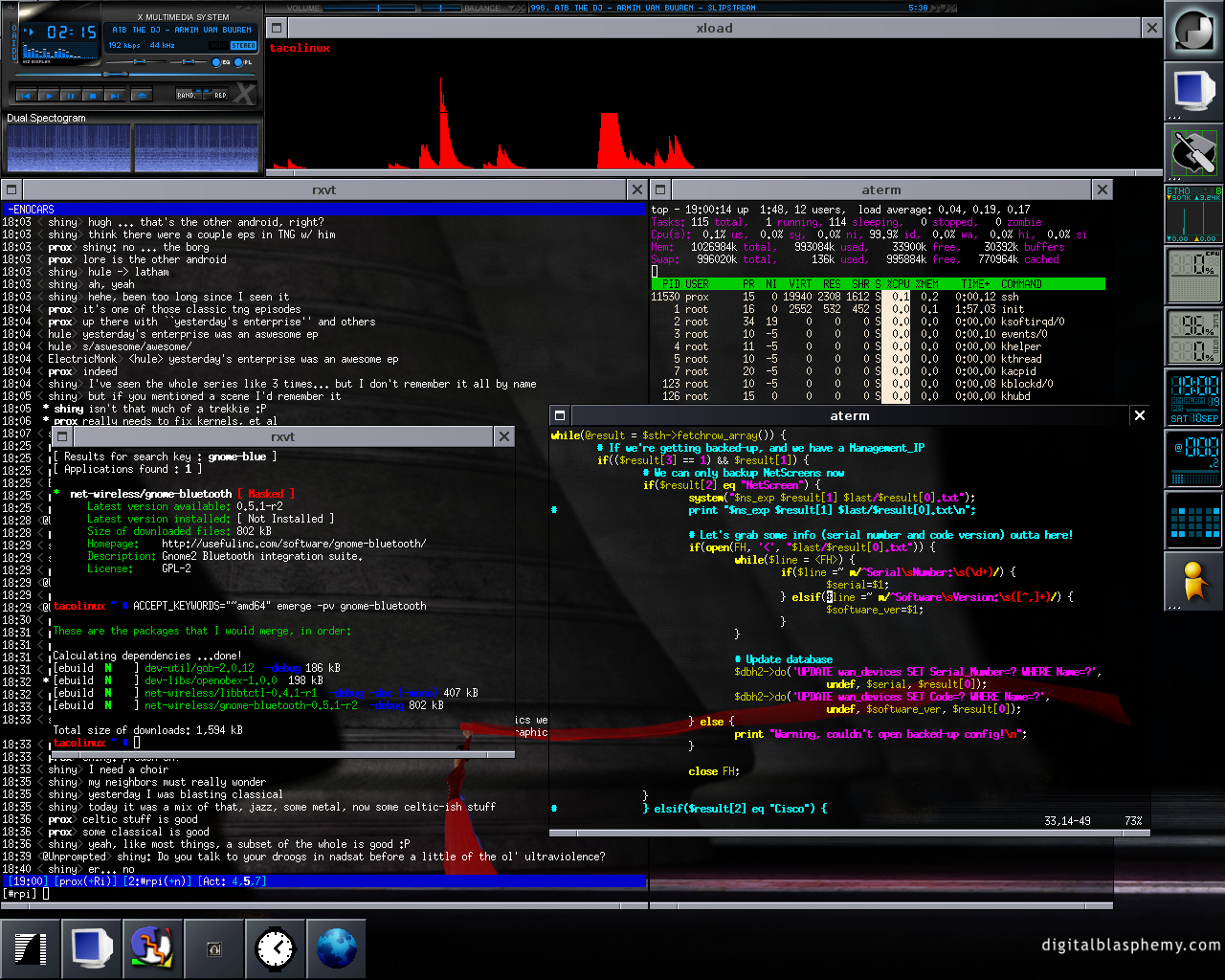The height and width of the screenshot is (980, 1225).
Task: Open the vim aterm window menu button
Action: point(560,415)
